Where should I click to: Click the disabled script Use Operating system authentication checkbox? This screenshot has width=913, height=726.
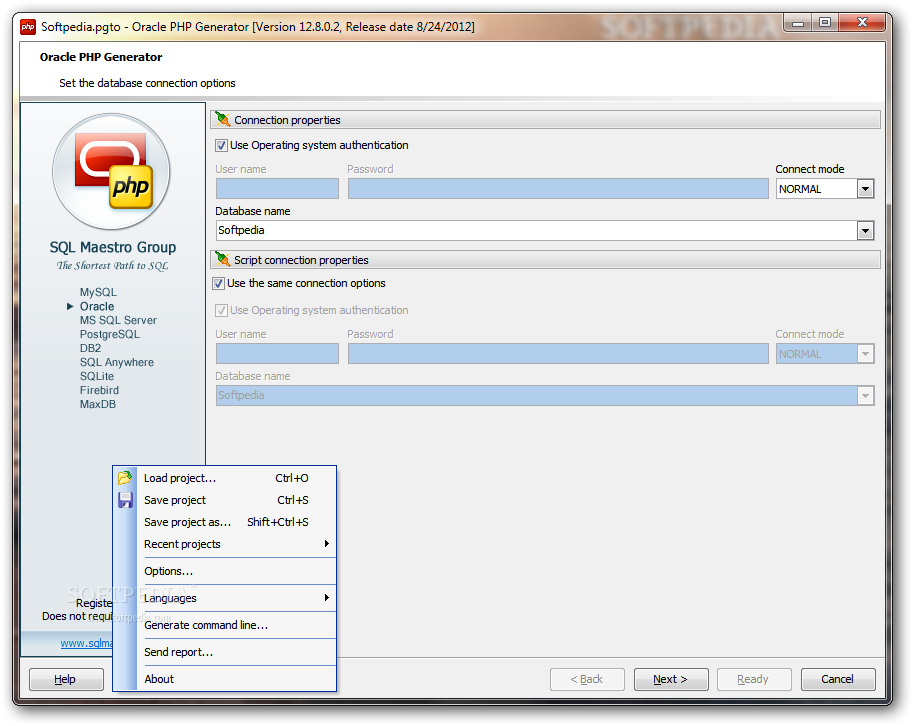pyautogui.click(x=221, y=310)
